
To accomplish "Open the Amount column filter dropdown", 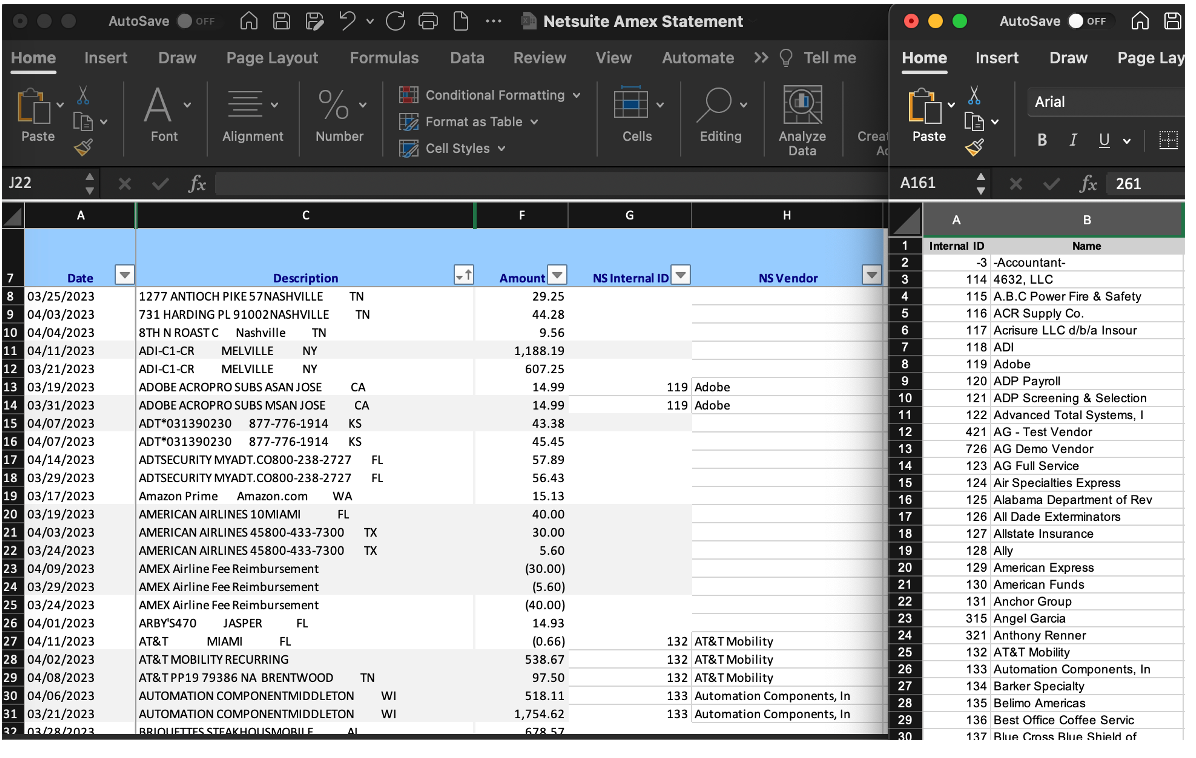I will coord(558,275).
